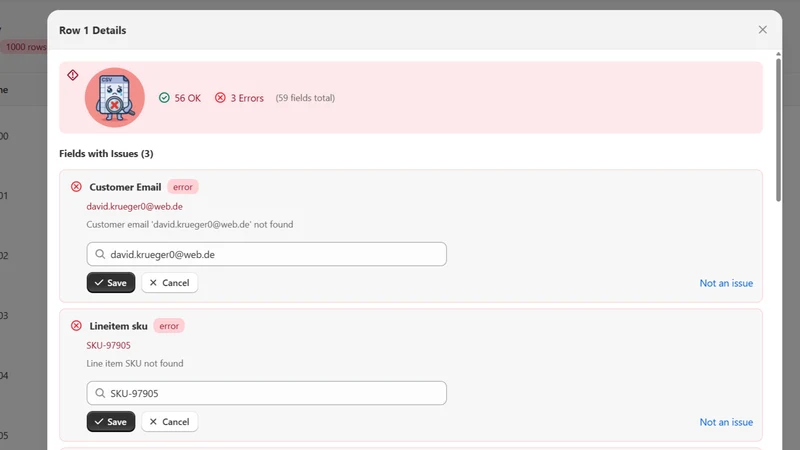Viewport: 800px width, 450px height.
Task: Click the red SKU-97905 value text
Action: (x=108, y=345)
